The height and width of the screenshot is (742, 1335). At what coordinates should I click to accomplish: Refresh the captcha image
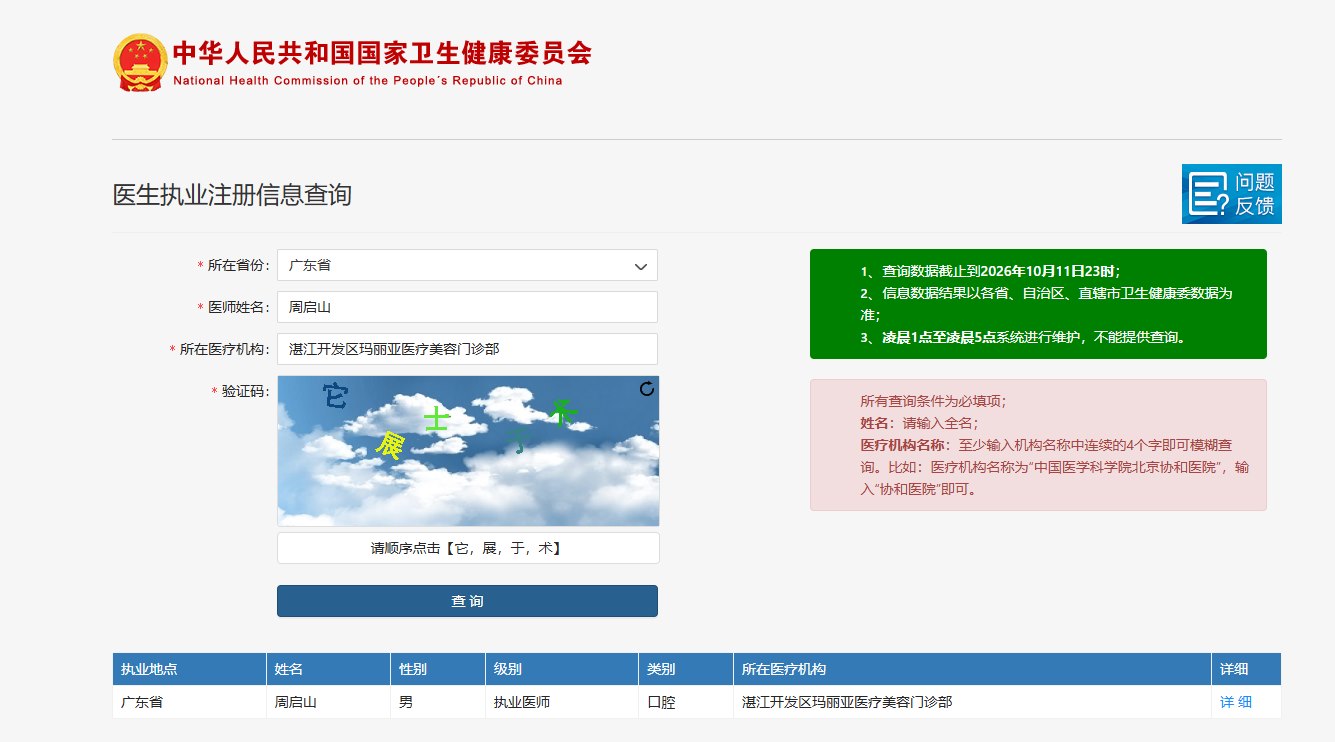[647, 389]
